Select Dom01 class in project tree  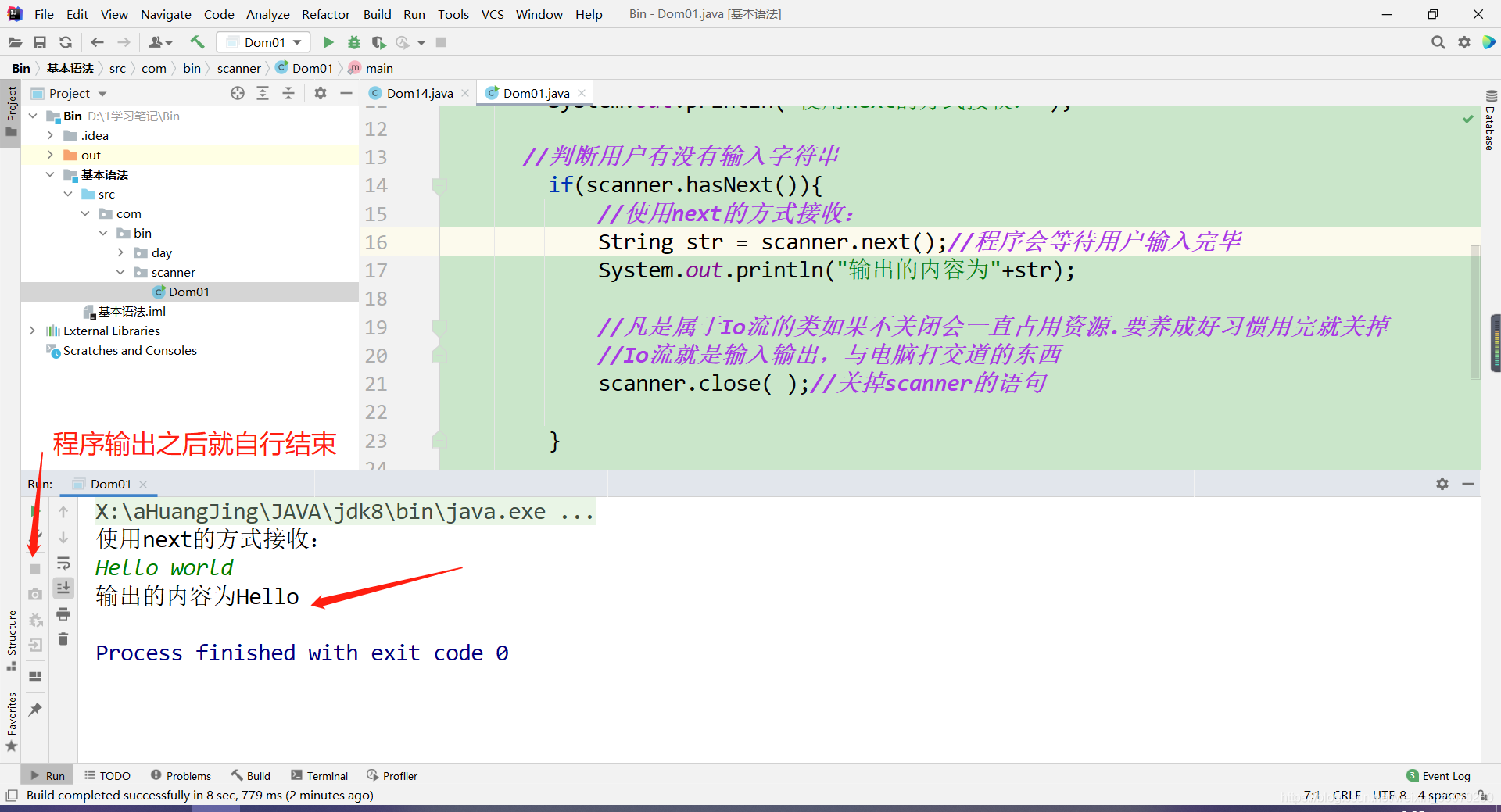[189, 292]
